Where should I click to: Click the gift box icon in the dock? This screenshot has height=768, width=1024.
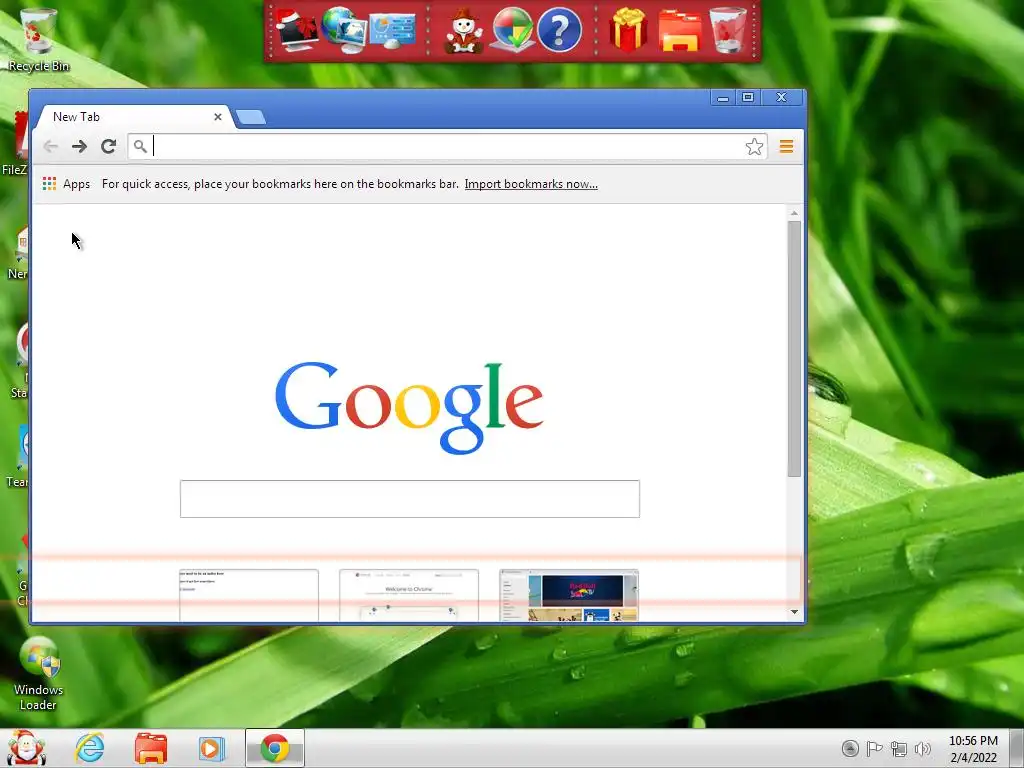click(x=628, y=30)
